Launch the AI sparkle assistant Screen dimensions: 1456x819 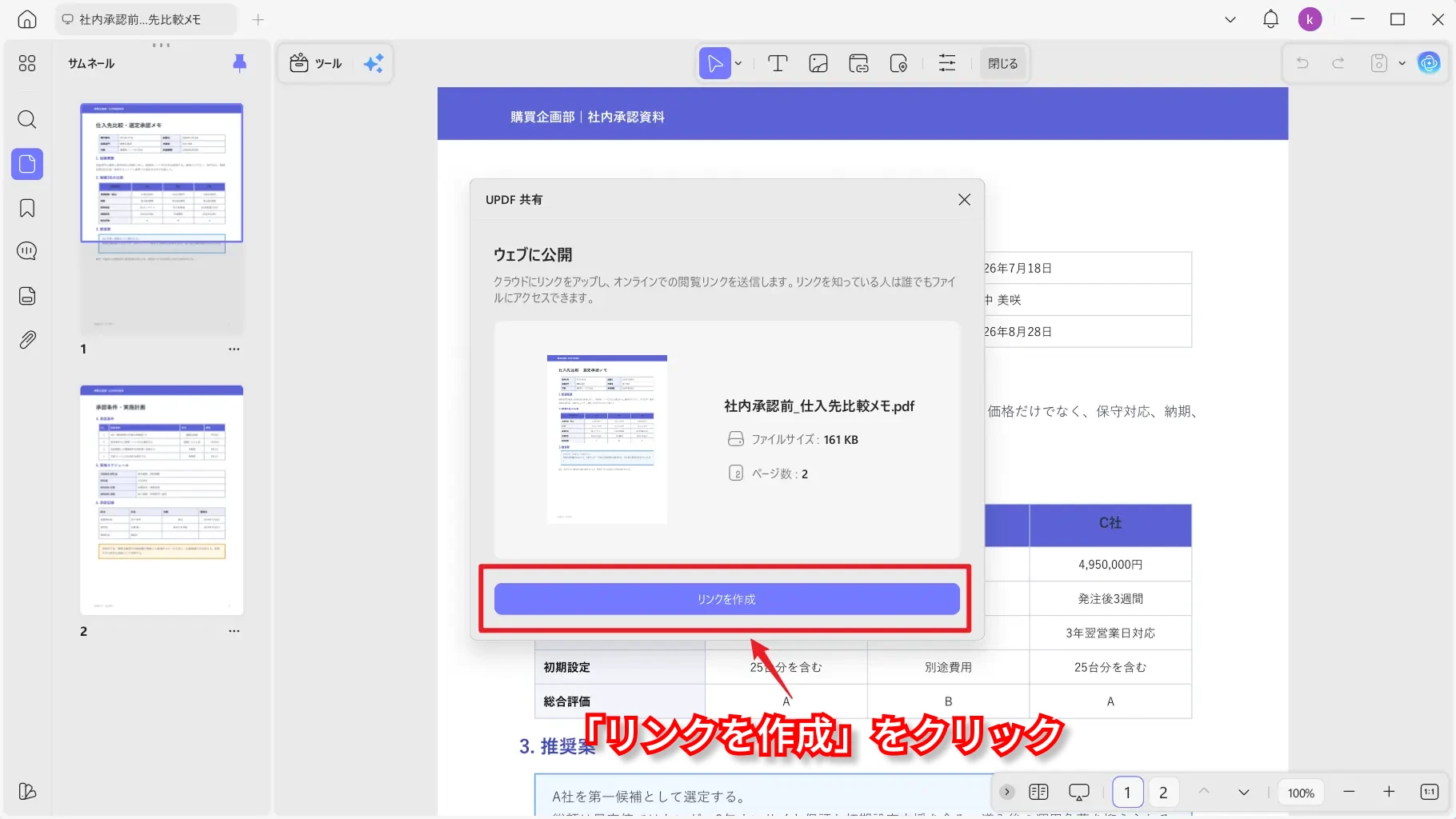point(374,63)
